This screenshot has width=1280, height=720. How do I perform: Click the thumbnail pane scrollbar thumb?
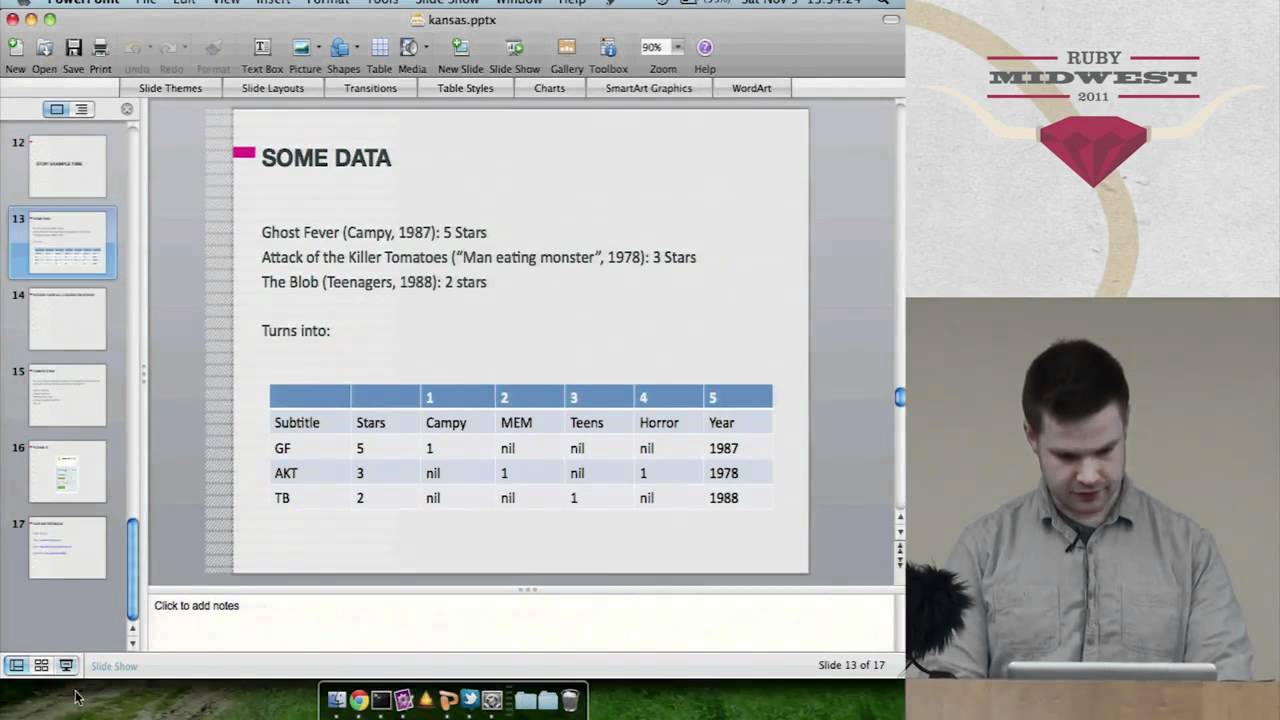pos(132,569)
